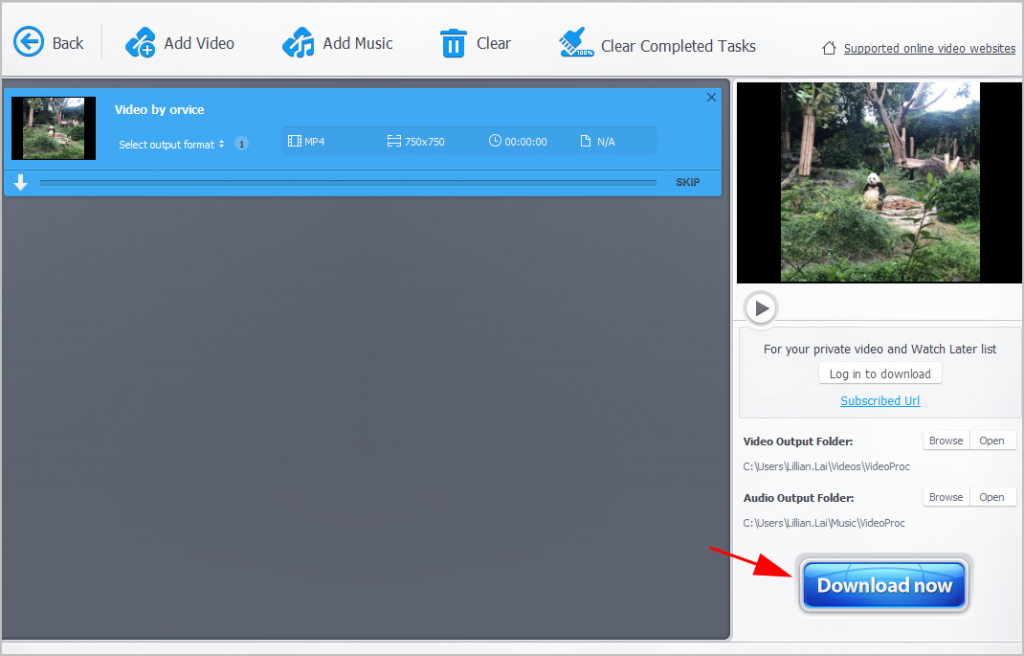Browse for Video Output Folder

point(945,441)
